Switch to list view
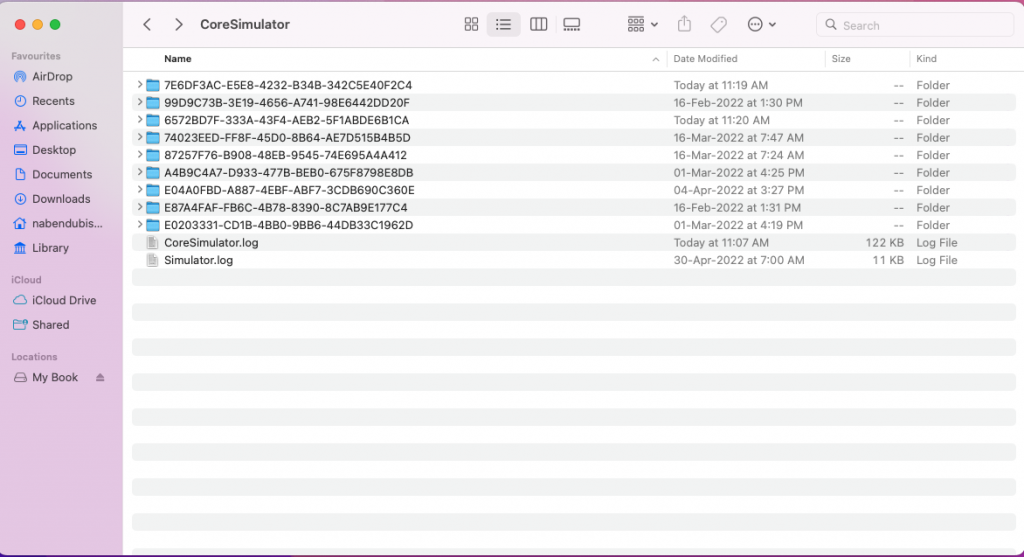 coord(503,25)
